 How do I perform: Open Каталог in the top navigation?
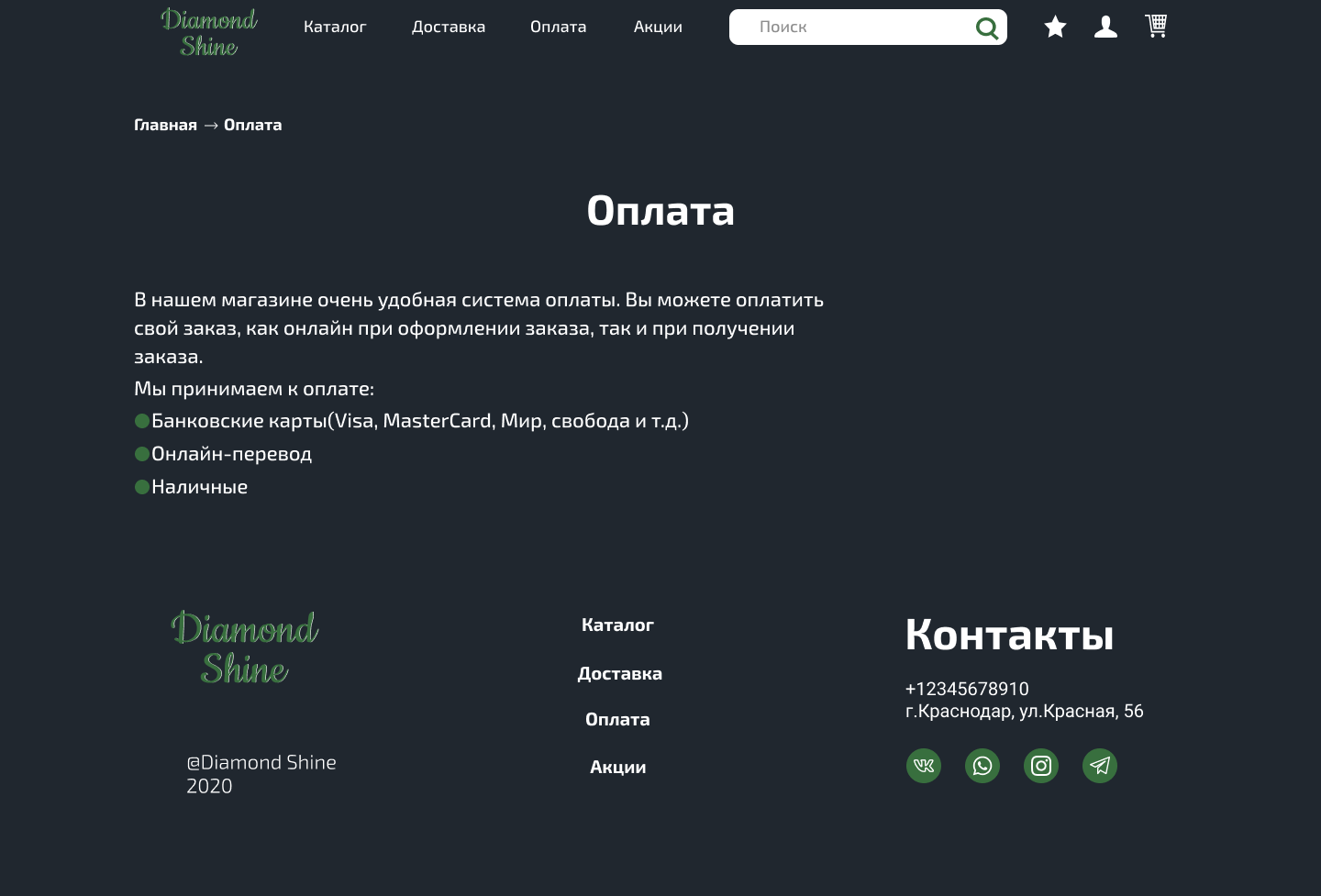coord(335,27)
